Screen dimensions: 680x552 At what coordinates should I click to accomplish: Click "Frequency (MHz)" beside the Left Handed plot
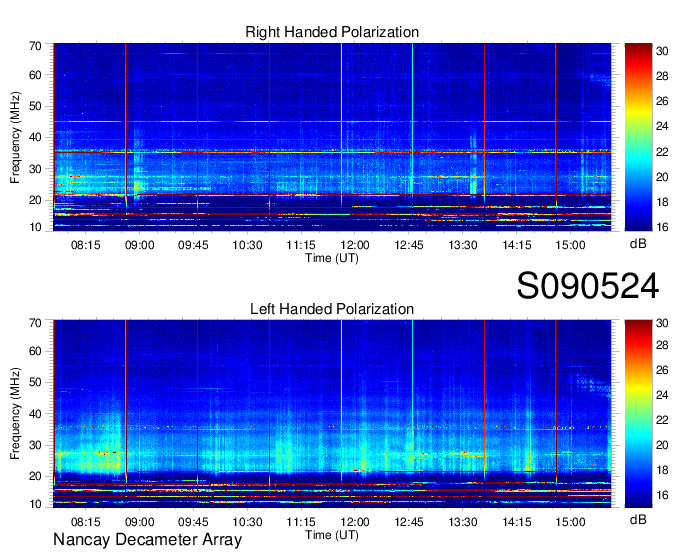(x=15, y=414)
